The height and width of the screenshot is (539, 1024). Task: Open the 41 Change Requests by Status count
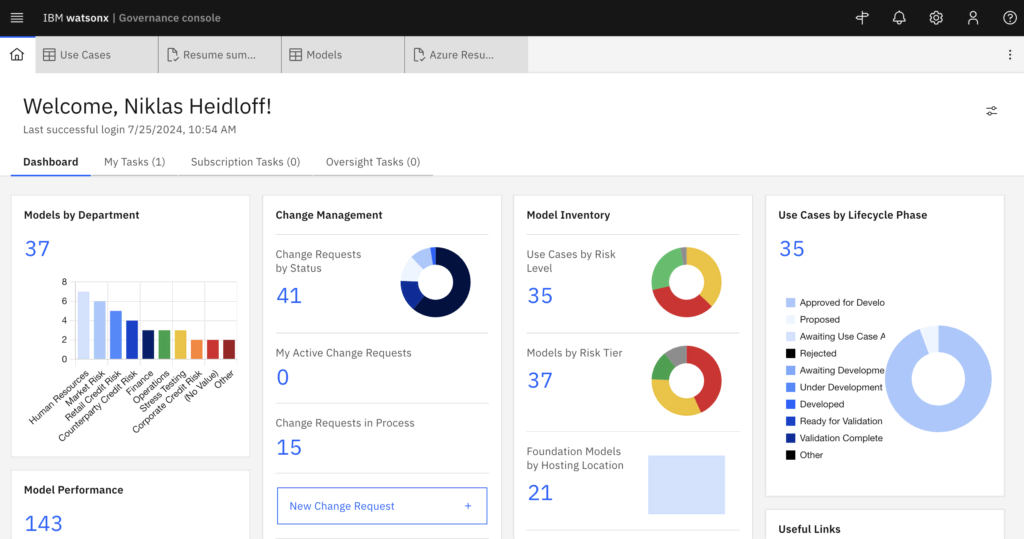coord(289,295)
